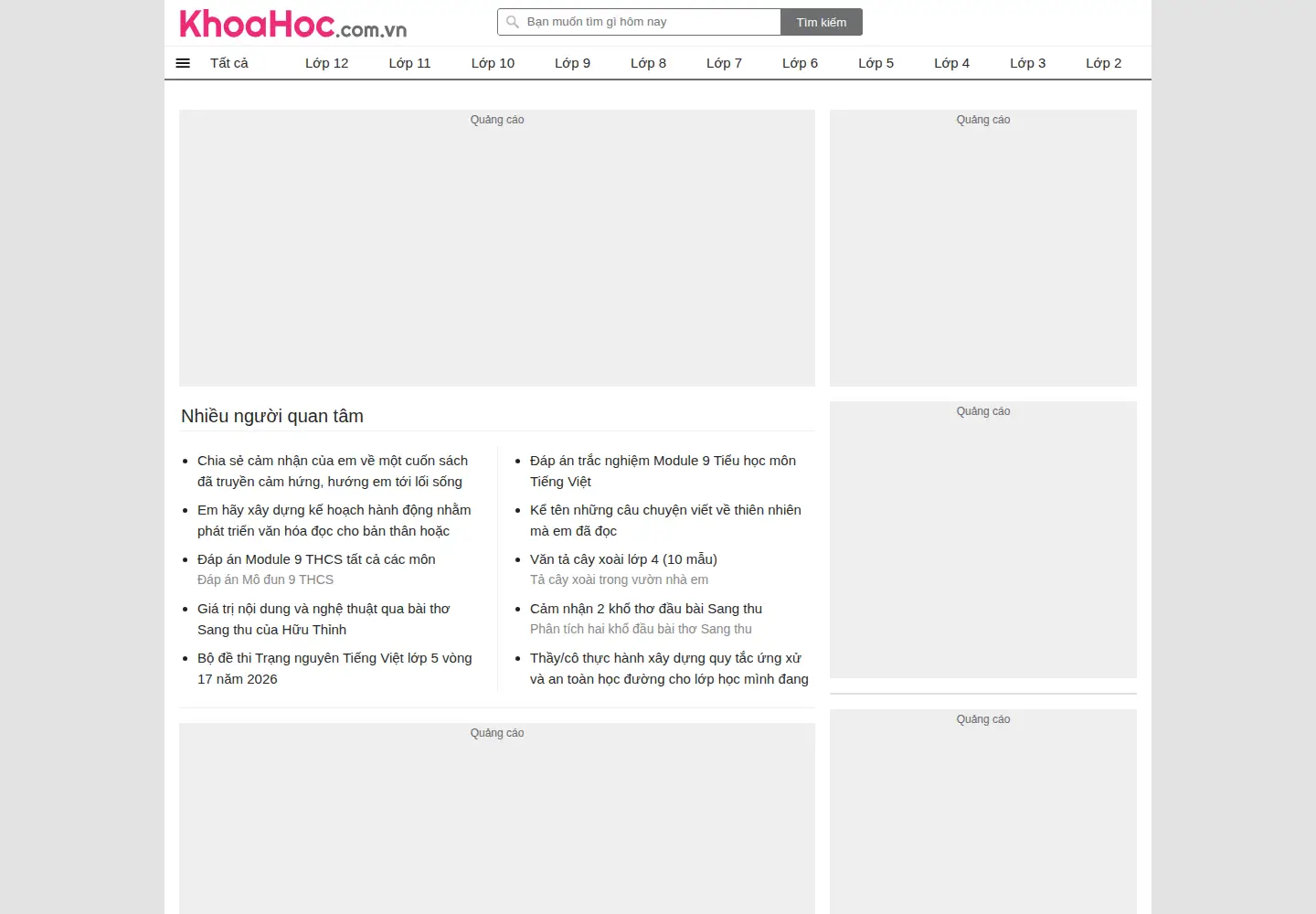This screenshot has width=1316, height=914.
Task: Choose 'Lớp 2' in navigation bar
Action: click(x=1104, y=63)
